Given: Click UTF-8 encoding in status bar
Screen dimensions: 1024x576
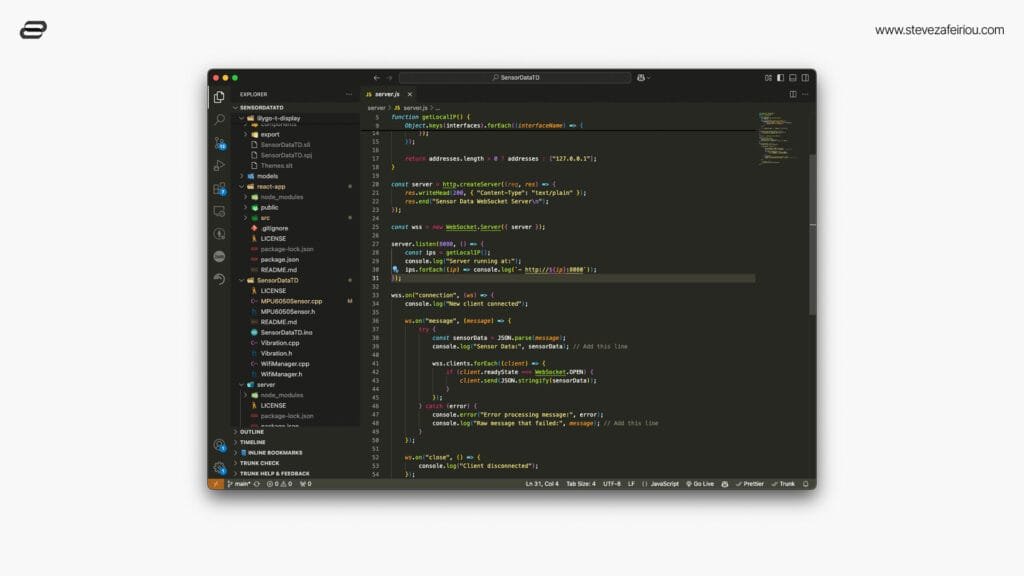Looking at the screenshot, I should pyautogui.click(x=612, y=484).
